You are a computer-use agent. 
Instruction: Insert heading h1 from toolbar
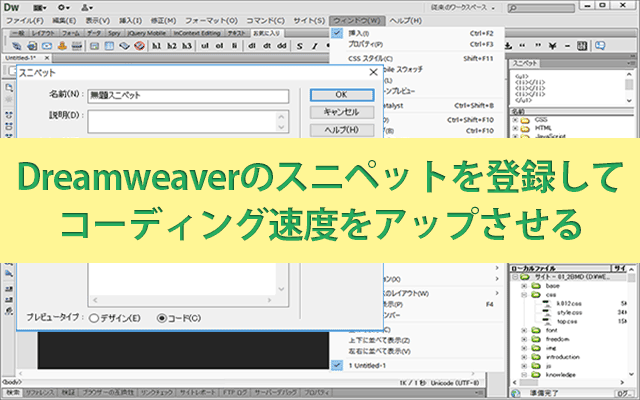(x=157, y=46)
